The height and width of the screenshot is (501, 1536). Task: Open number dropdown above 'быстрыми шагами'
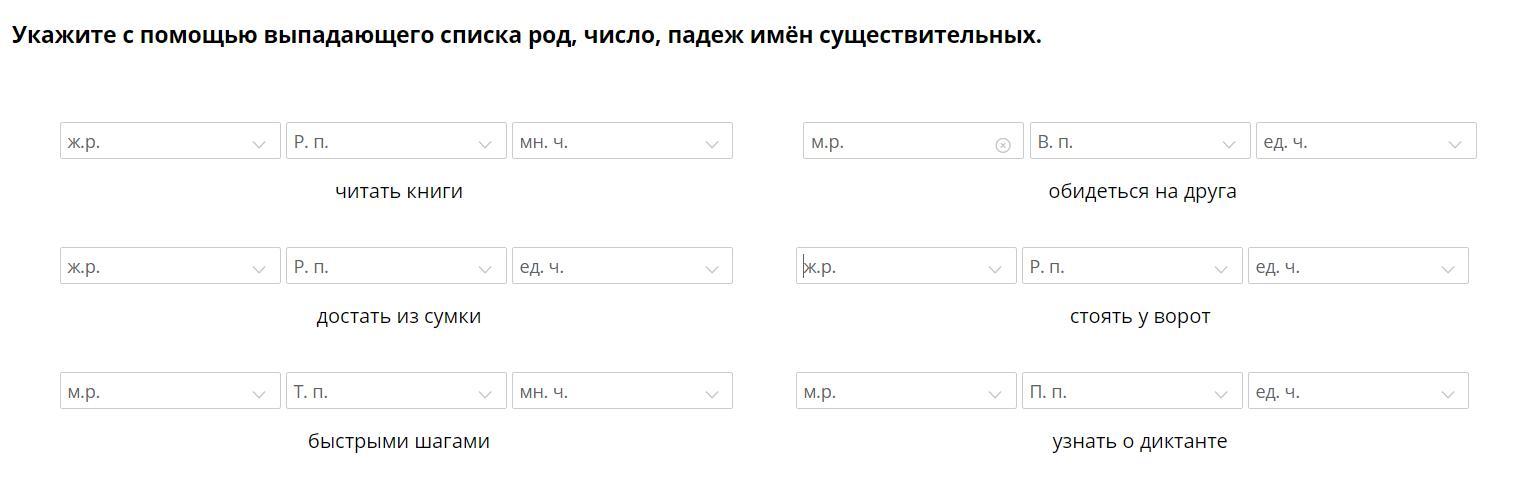[x=622, y=391]
